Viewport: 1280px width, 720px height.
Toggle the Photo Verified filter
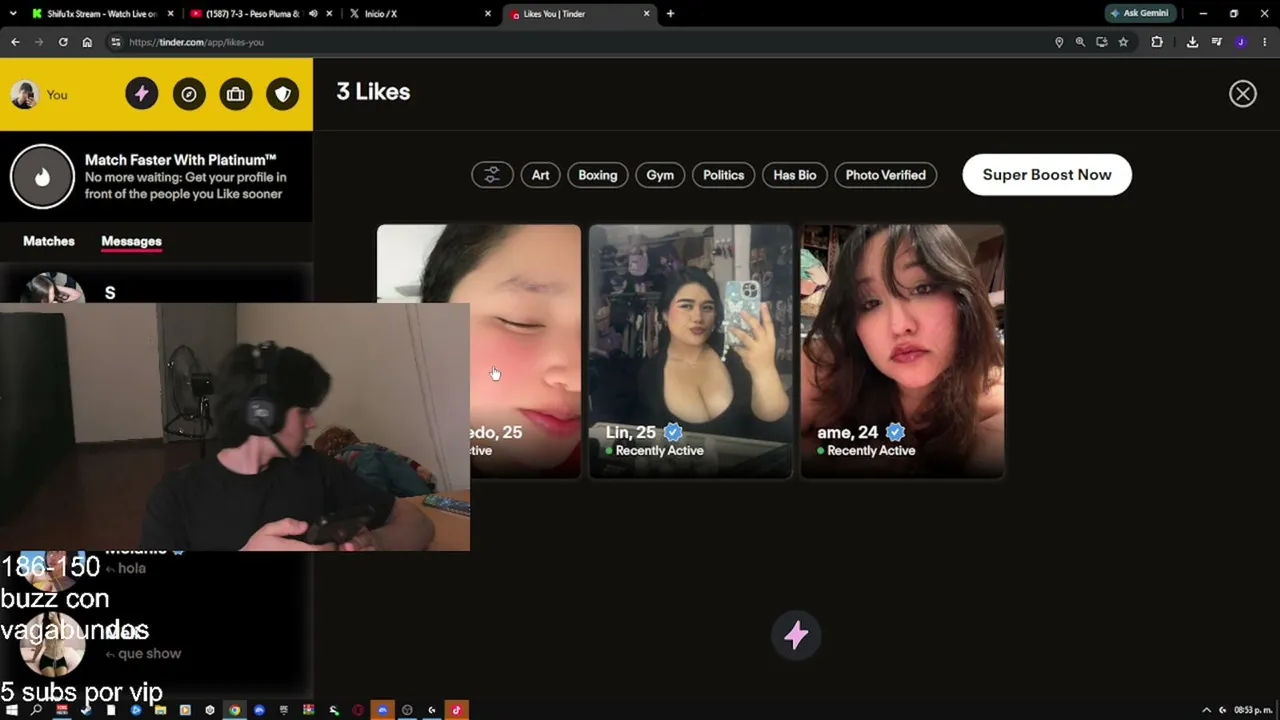pyautogui.click(x=886, y=175)
